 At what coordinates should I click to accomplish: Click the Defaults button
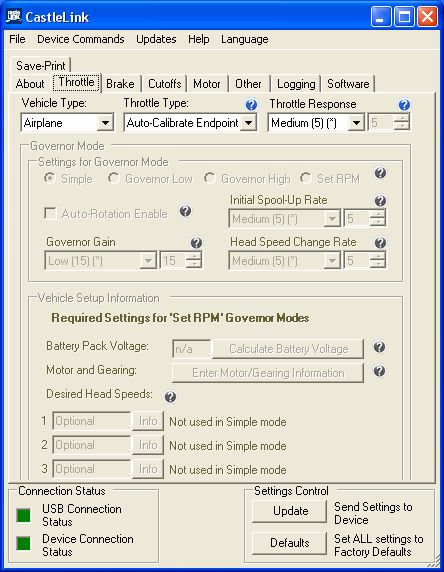(290, 543)
